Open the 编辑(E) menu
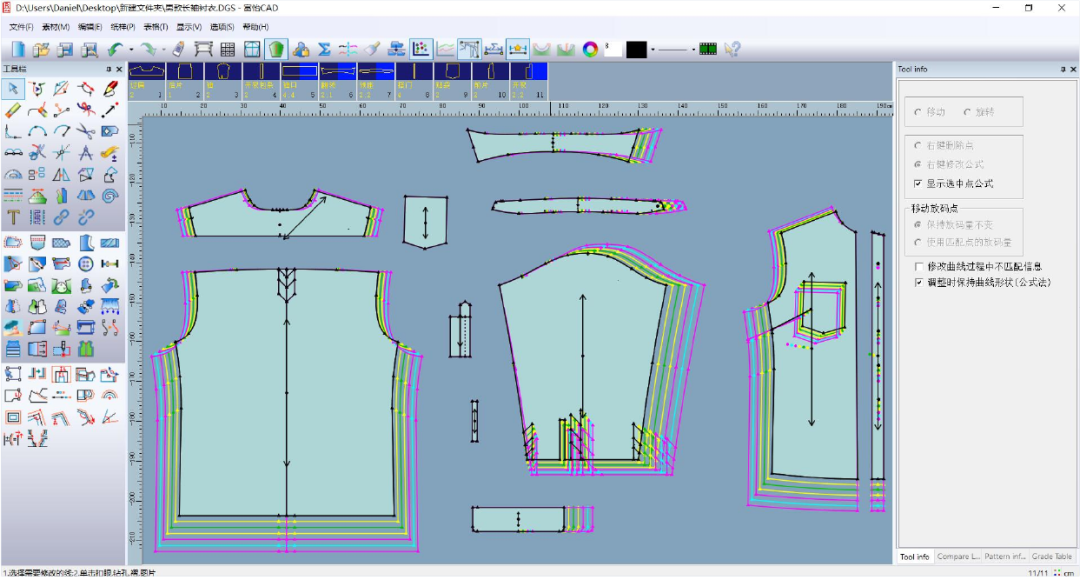 click(90, 27)
